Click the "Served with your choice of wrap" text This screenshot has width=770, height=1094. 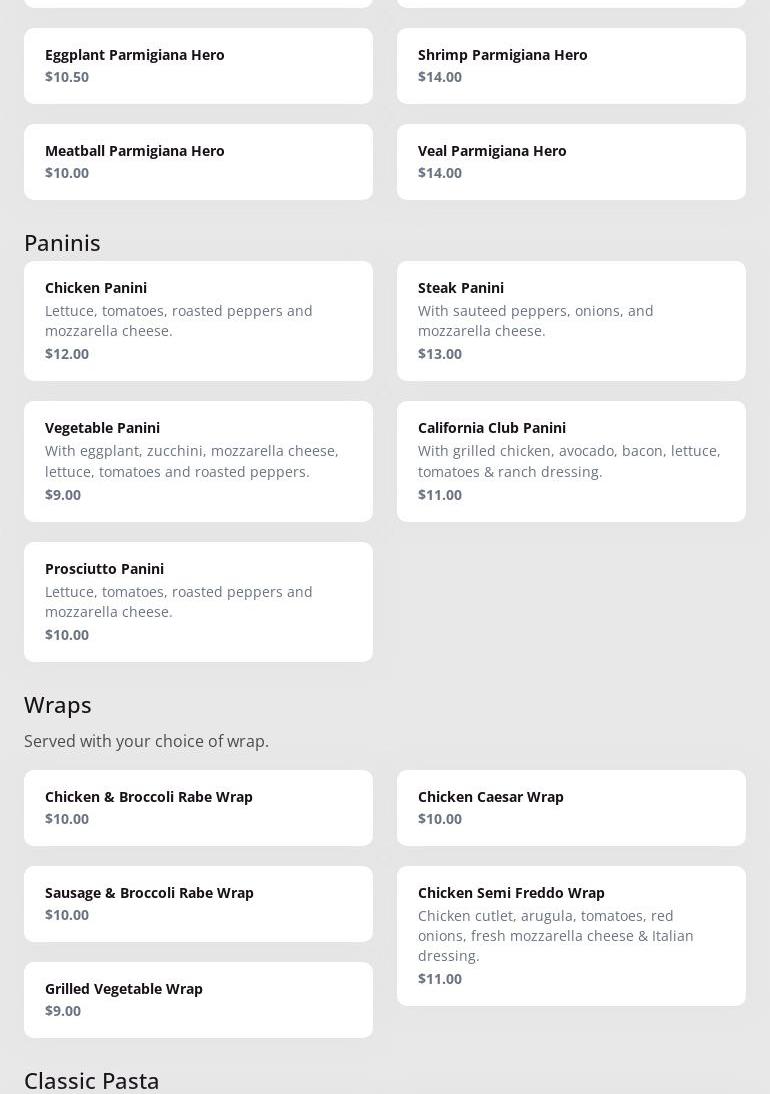tap(146, 741)
